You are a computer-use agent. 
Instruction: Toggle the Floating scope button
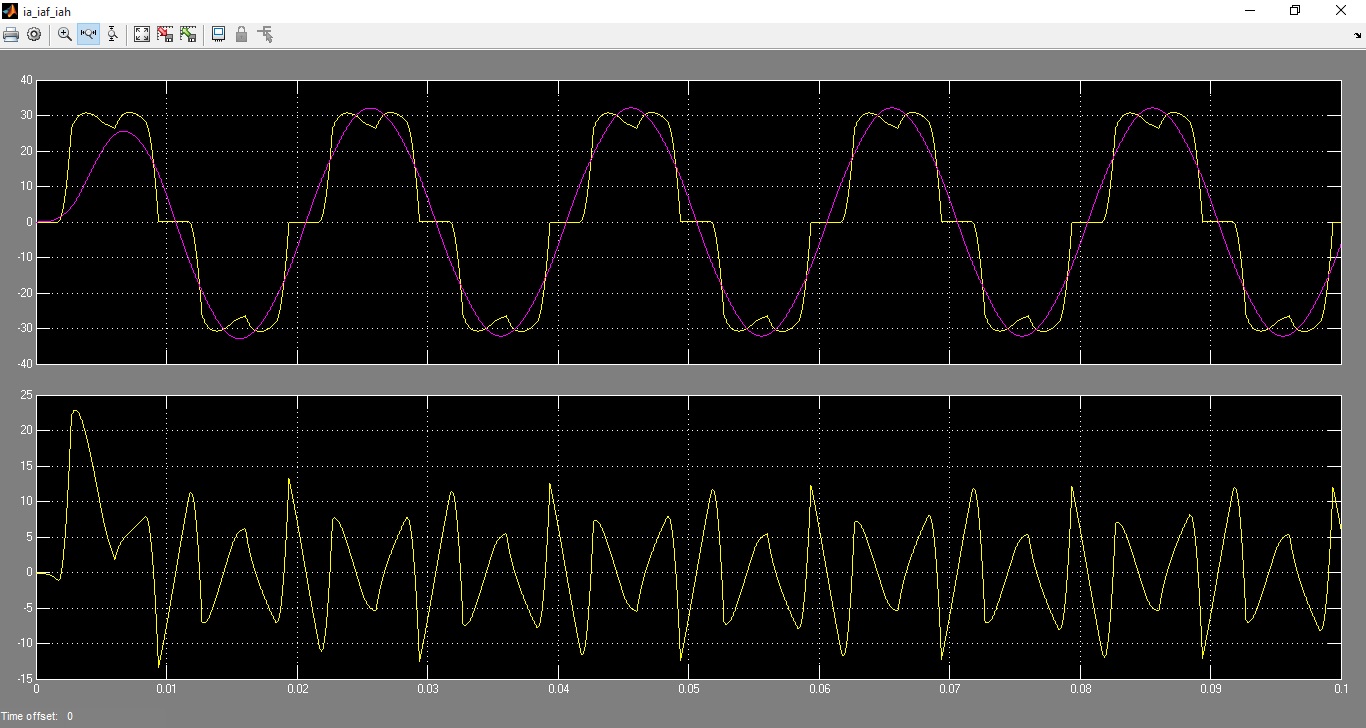[x=218, y=35]
